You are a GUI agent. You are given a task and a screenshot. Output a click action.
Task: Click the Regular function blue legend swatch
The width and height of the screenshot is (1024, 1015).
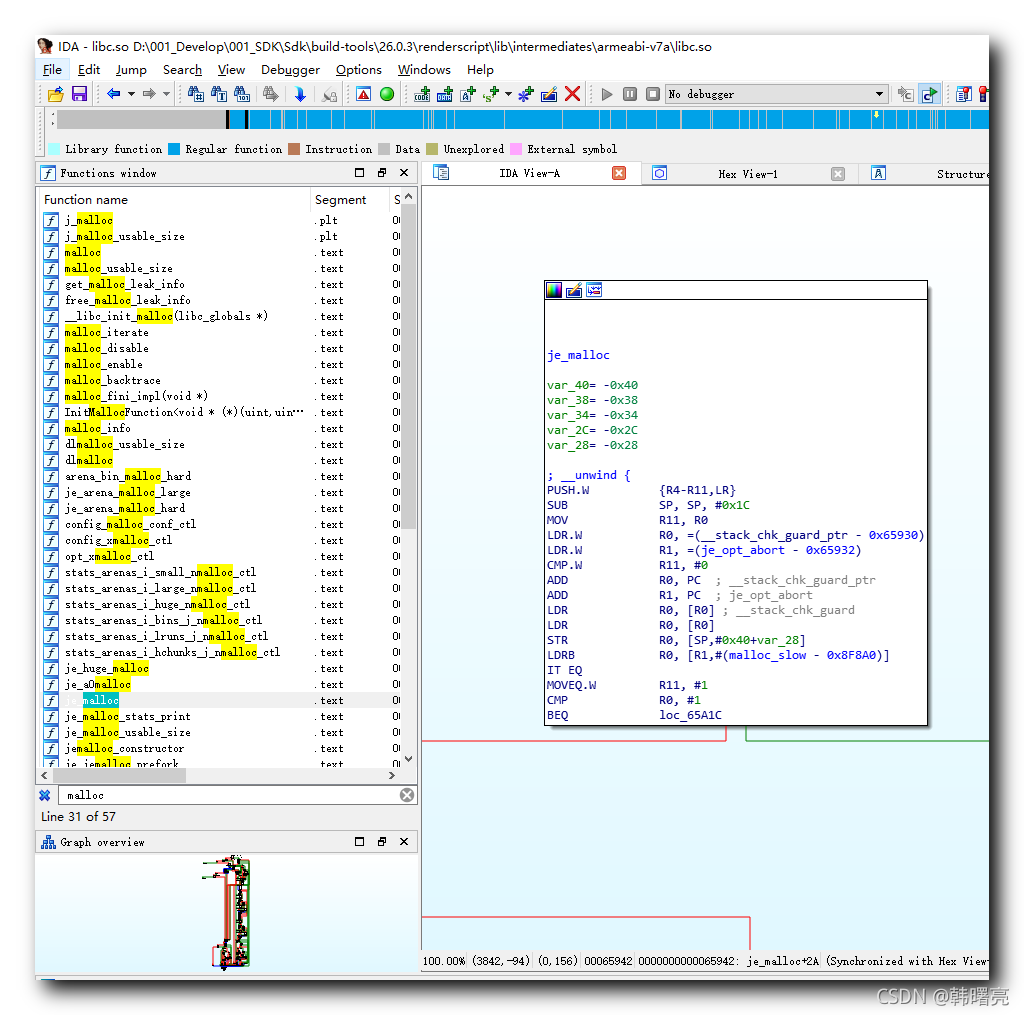[x=174, y=149]
